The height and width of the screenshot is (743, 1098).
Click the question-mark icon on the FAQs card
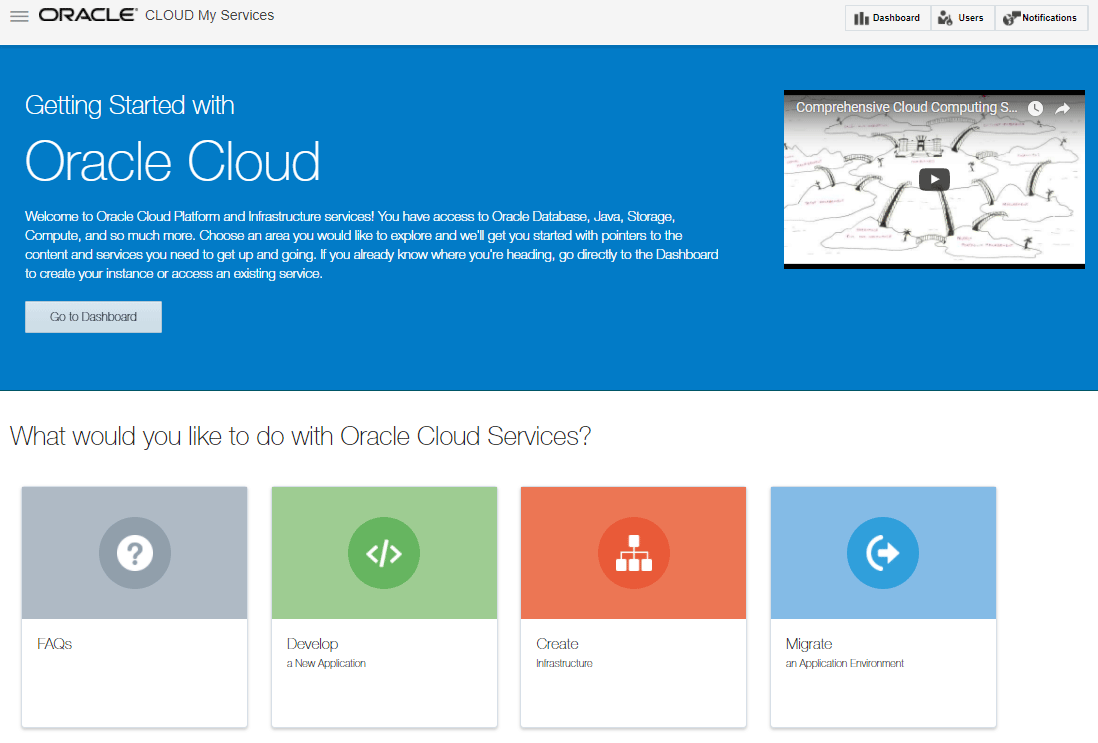click(134, 552)
